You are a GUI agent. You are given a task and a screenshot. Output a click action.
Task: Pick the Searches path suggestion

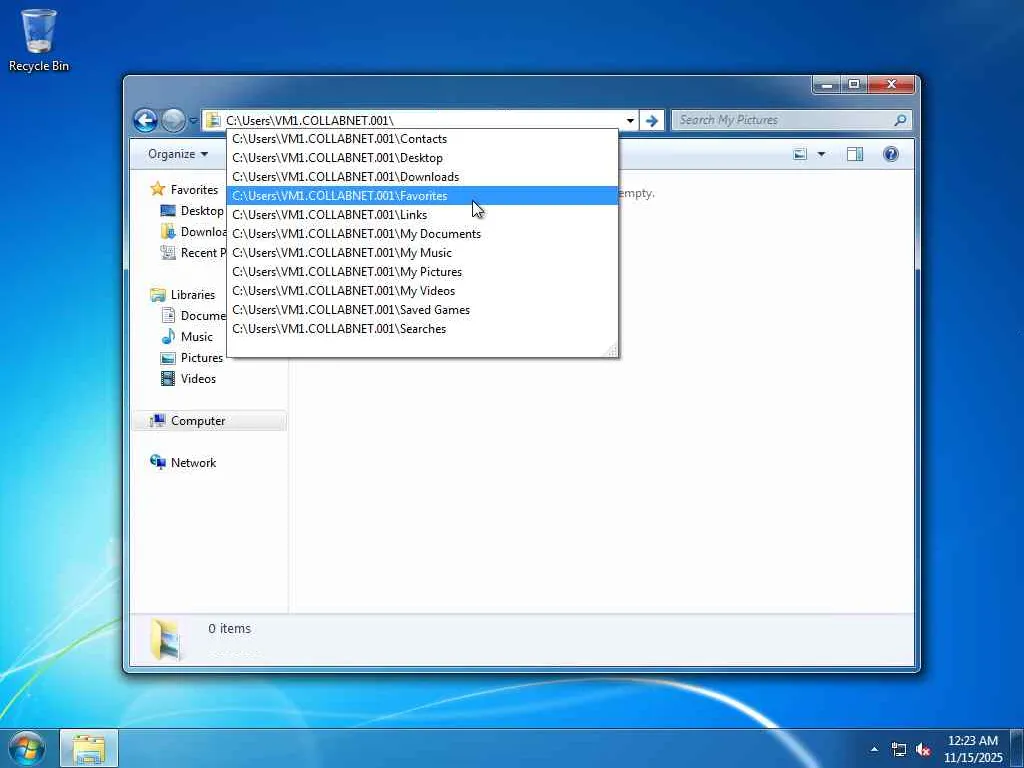pyautogui.click(x=422, y=328)
